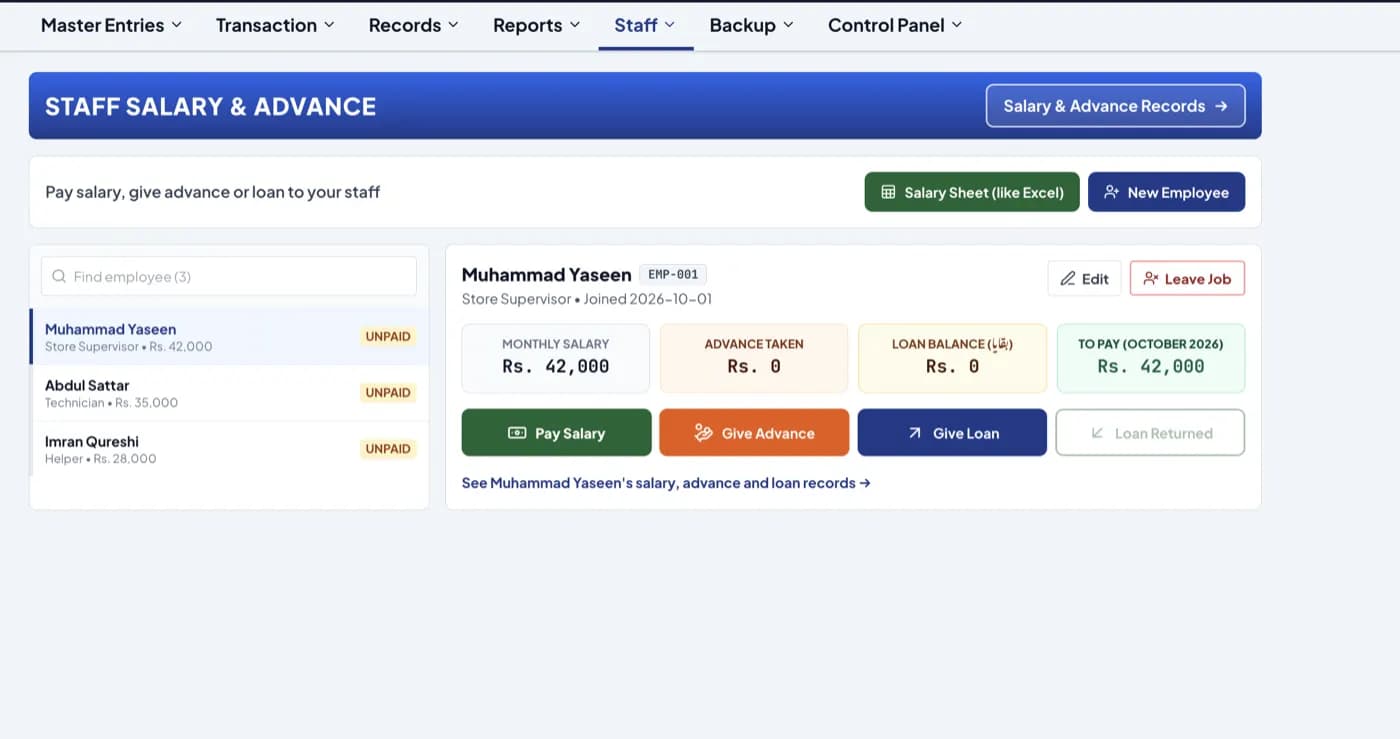Click the UNPAID badge for Abdul Sattar
This screenshot has width=1400, height=739.
(x=388, y=393)
